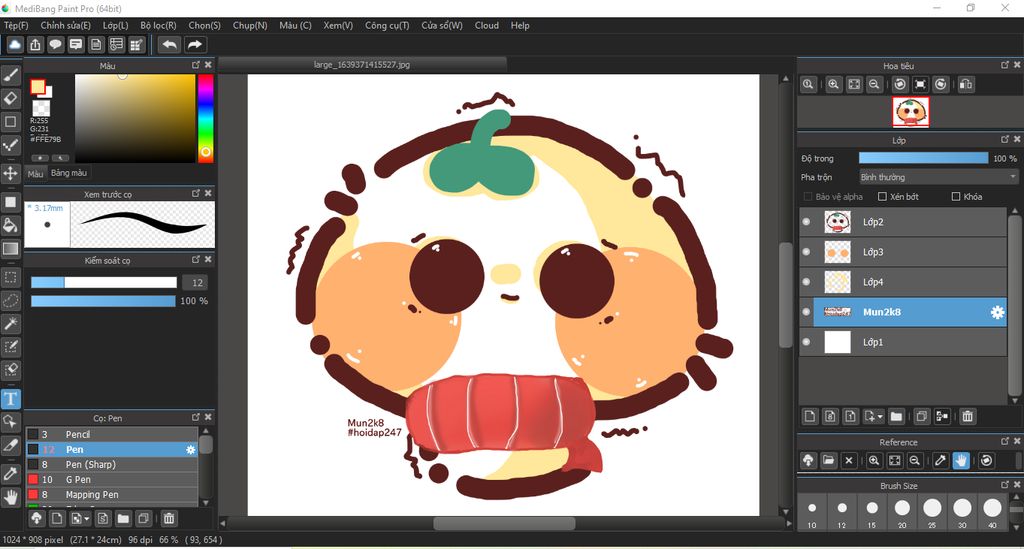Select the Eyedropper tool

pos(10,474)
